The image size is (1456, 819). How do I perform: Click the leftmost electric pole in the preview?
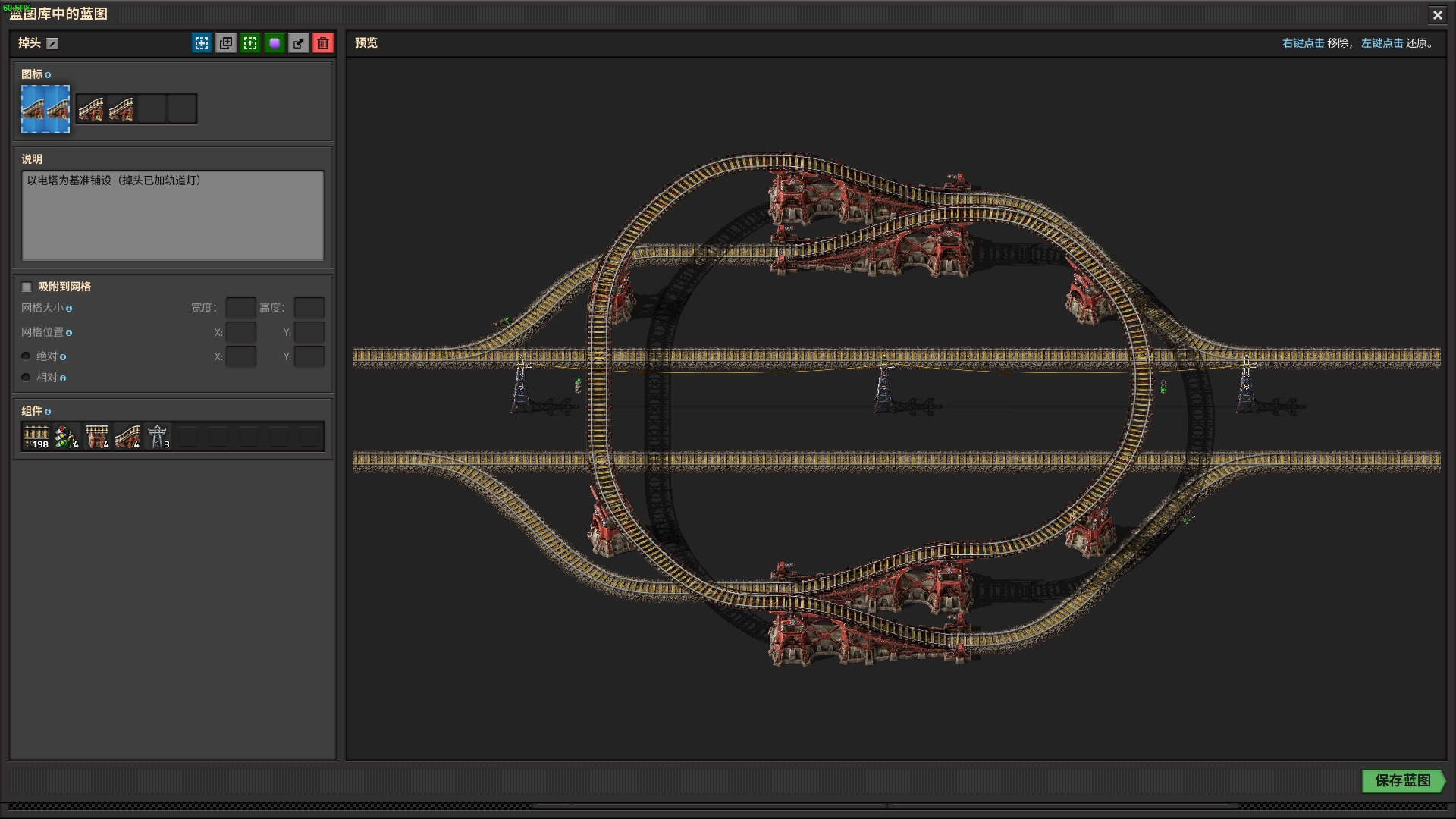(521, 384)
